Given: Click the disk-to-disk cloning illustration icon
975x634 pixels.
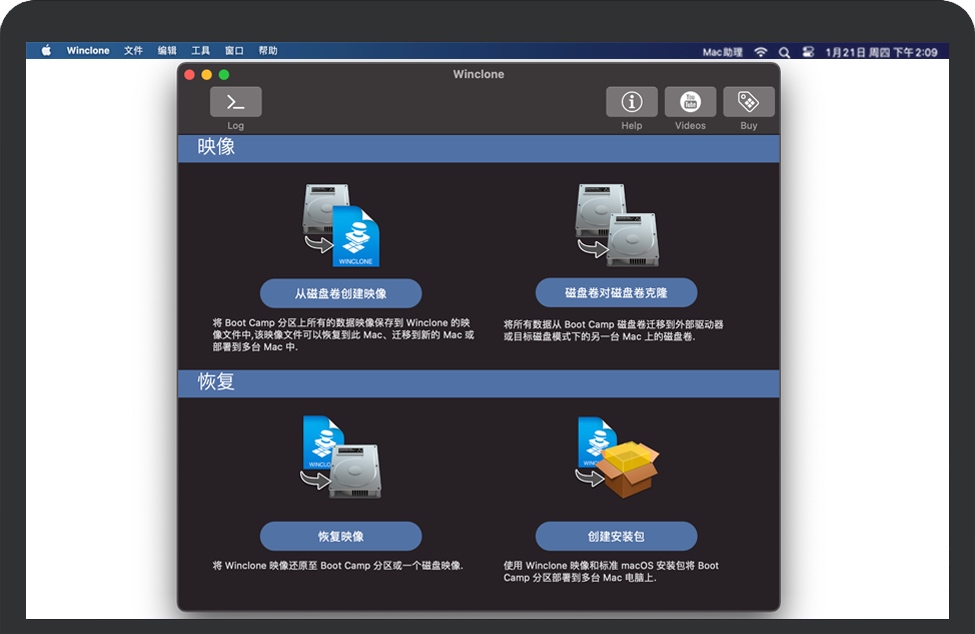Looking at the screenshot, I should (x=615, y=225).
